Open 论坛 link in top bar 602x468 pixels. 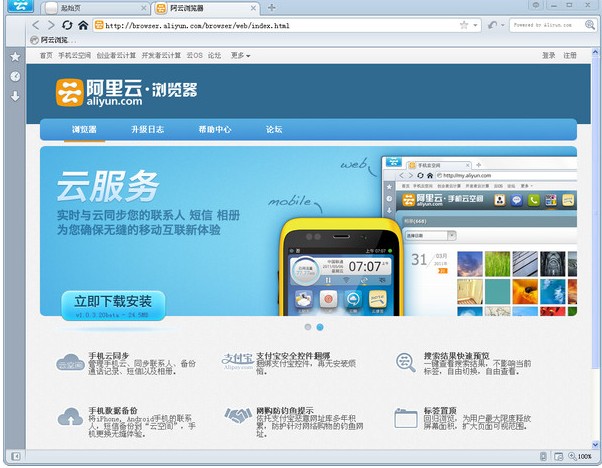coord(215,56)
